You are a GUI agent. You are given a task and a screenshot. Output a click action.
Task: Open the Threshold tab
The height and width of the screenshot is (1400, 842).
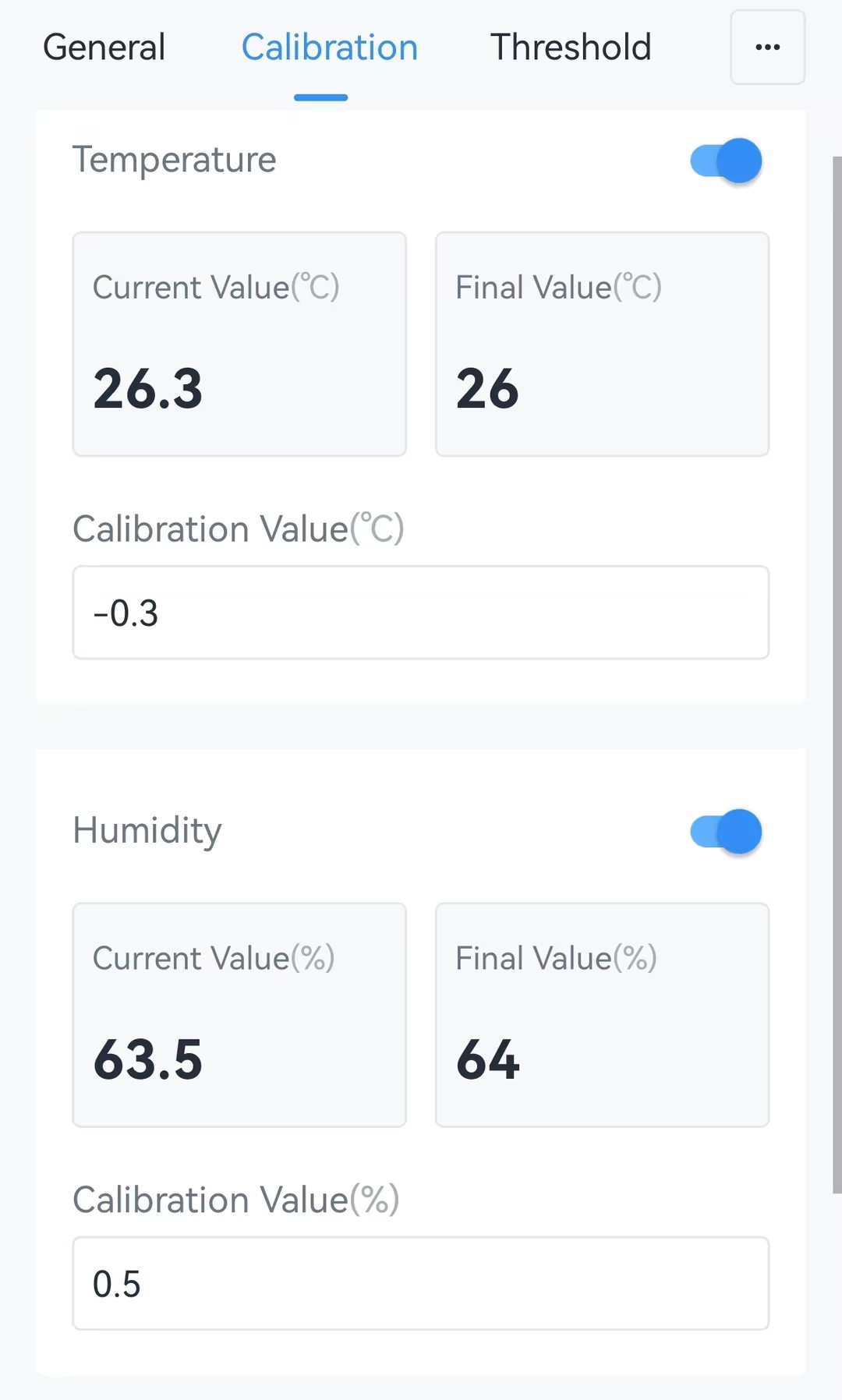(570, 47)
